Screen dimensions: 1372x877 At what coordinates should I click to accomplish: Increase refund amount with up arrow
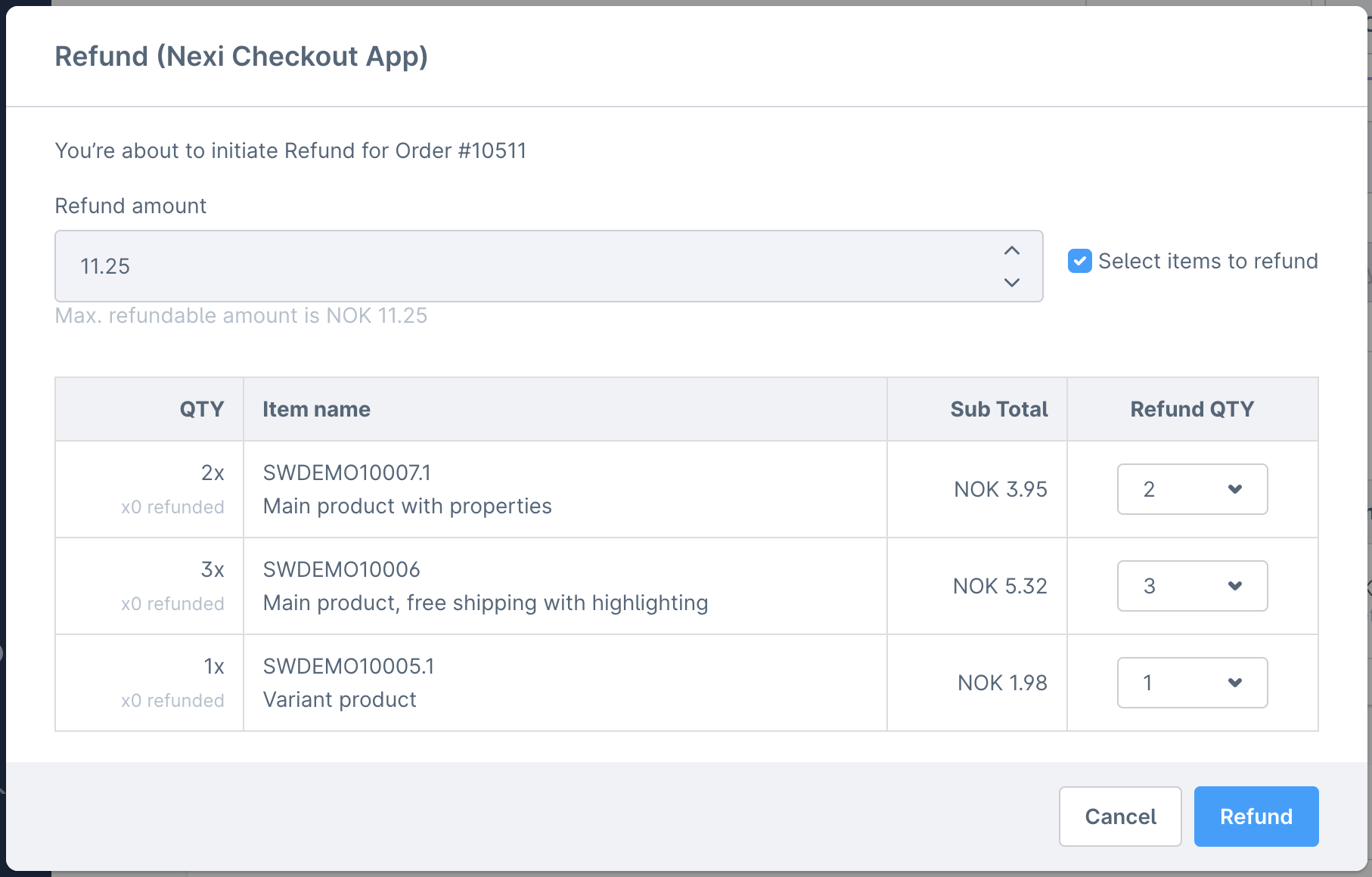tap(1012, 250)
